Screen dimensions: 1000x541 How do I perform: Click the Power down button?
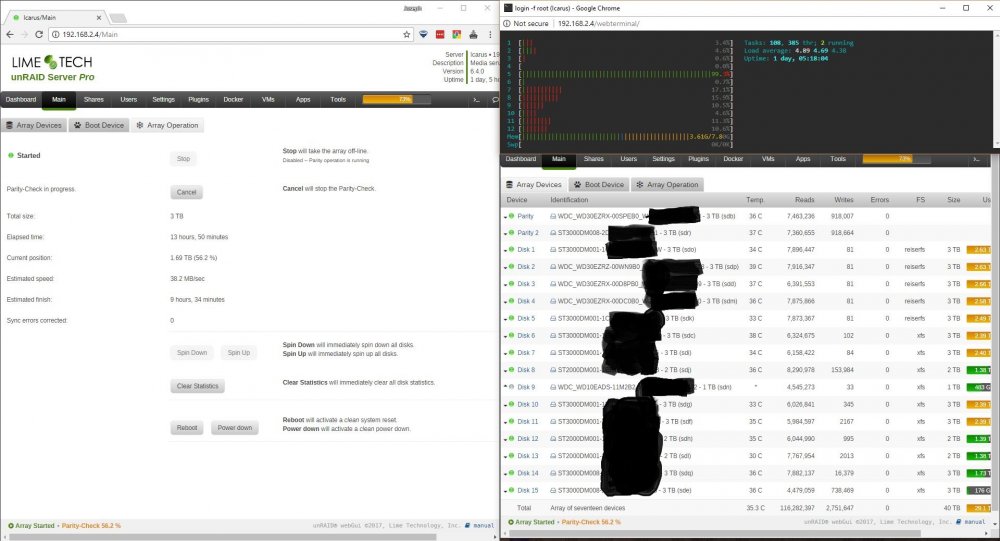tap(235, 428)
